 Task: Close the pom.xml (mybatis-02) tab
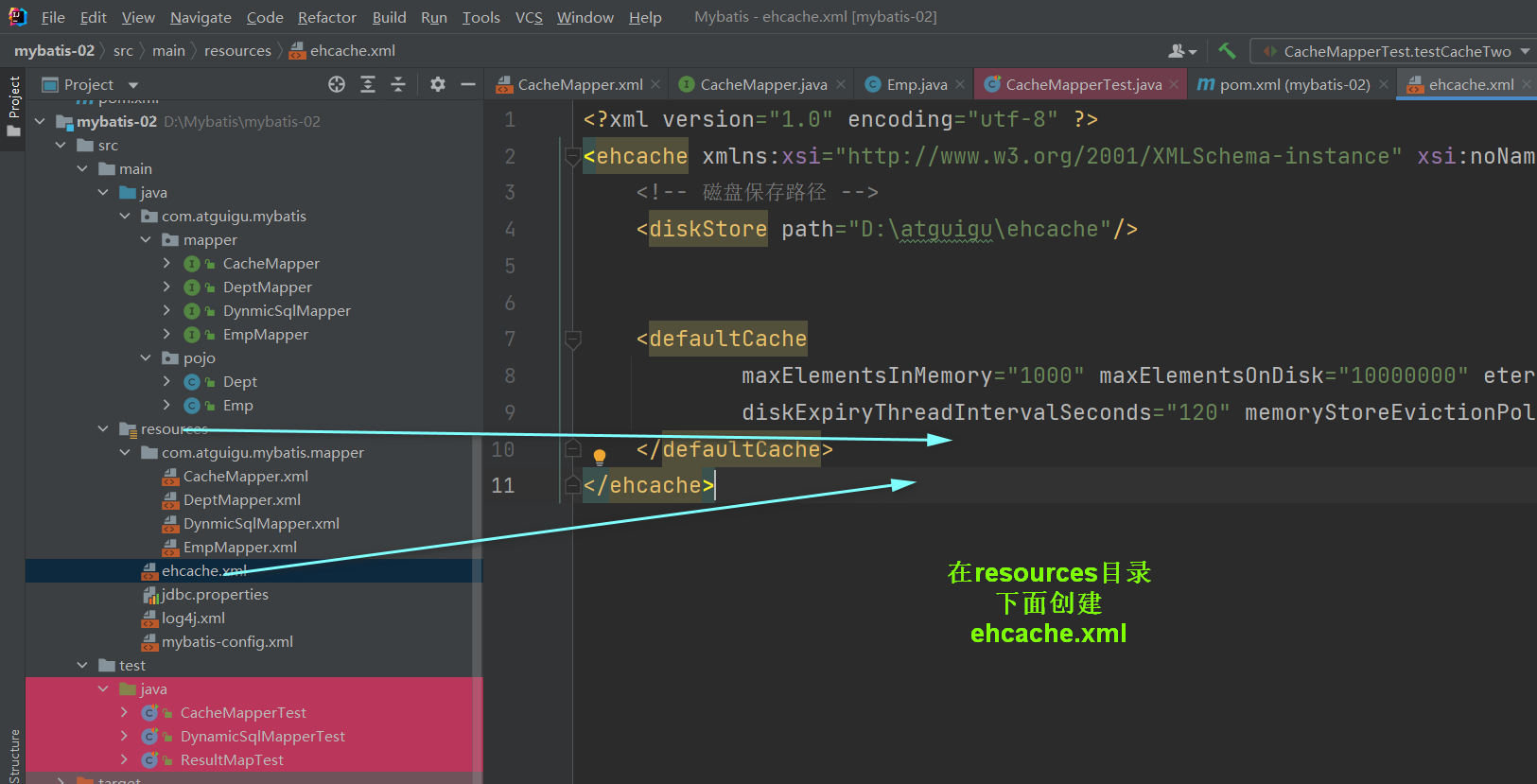coord(1383,84)
